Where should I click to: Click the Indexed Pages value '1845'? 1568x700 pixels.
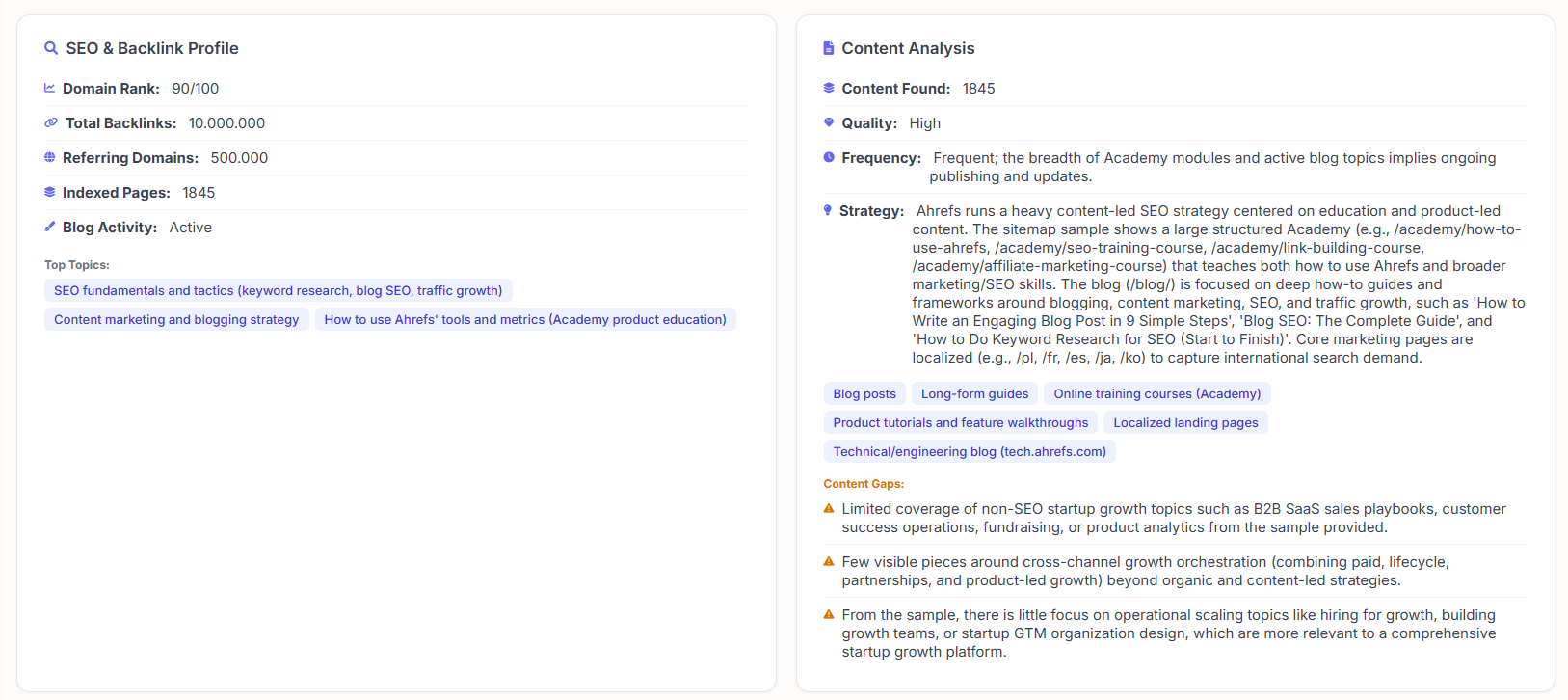[x=199, y=192]
